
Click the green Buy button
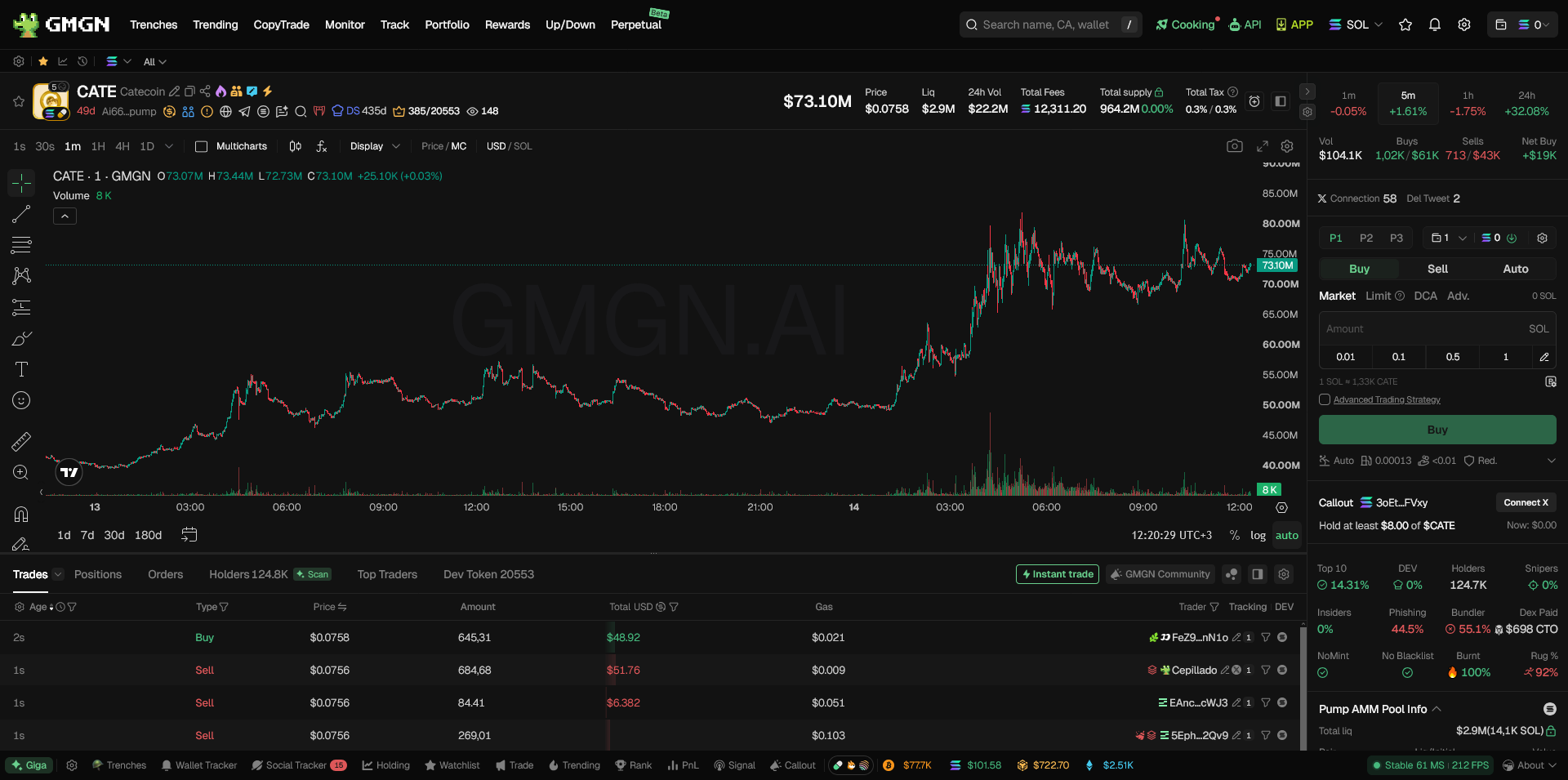pyautogui.click(x=1437, y=430)
